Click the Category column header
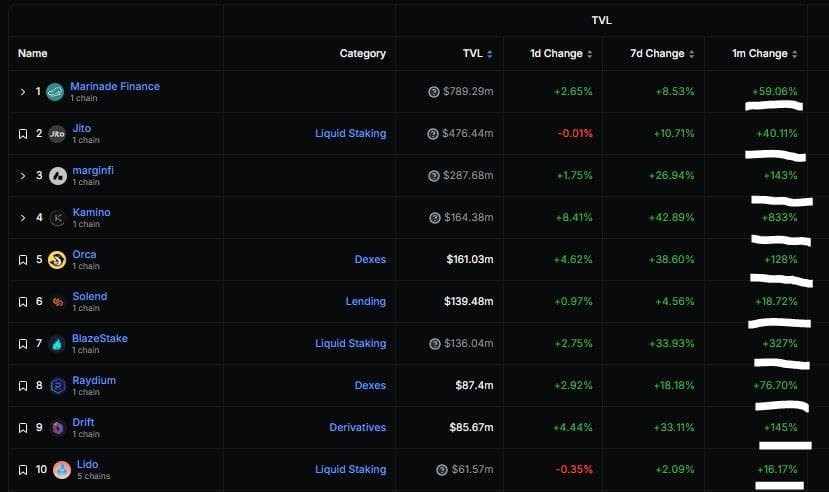 tap(363, 53)
